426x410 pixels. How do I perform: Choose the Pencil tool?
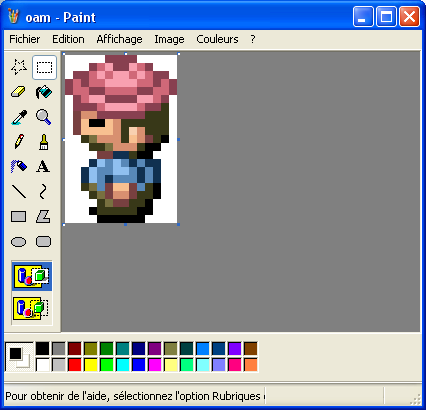(x=19, y=142)
